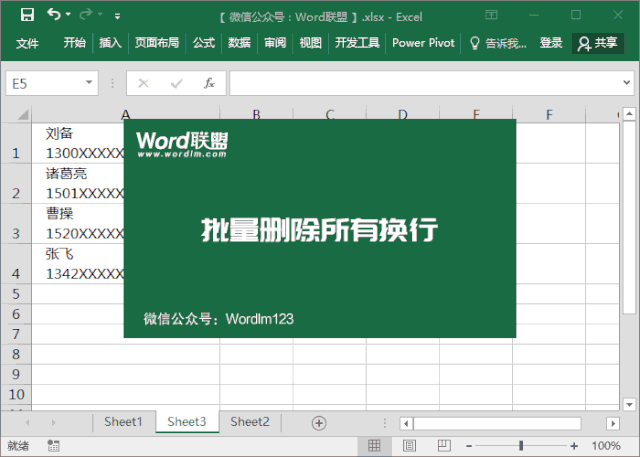
Task: Click the cell containing 诸葛亮
Action: 78,183
